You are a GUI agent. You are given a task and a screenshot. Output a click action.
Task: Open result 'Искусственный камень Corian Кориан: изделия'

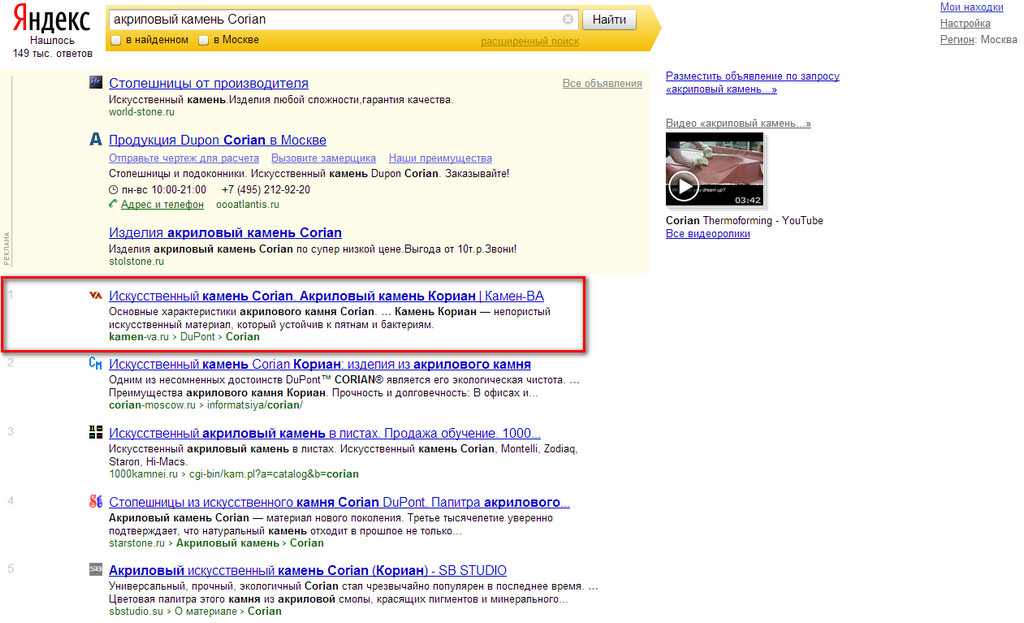(319, 364)
